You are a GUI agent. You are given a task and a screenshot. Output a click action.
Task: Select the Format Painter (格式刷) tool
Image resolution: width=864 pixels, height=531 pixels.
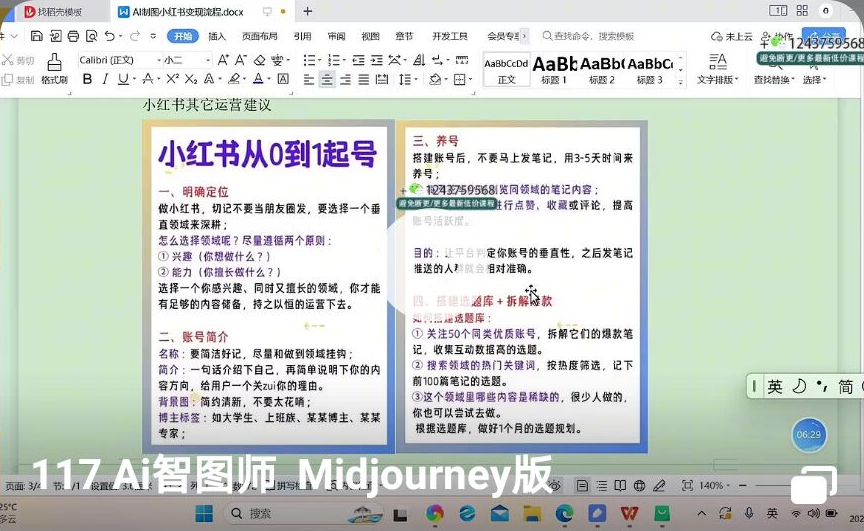coord(54,69)
